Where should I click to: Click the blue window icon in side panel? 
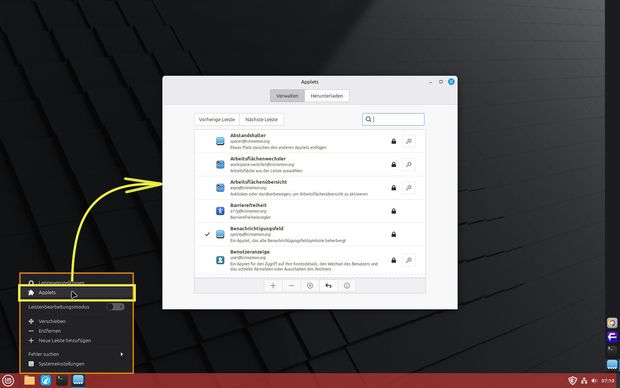coord(612,364)
